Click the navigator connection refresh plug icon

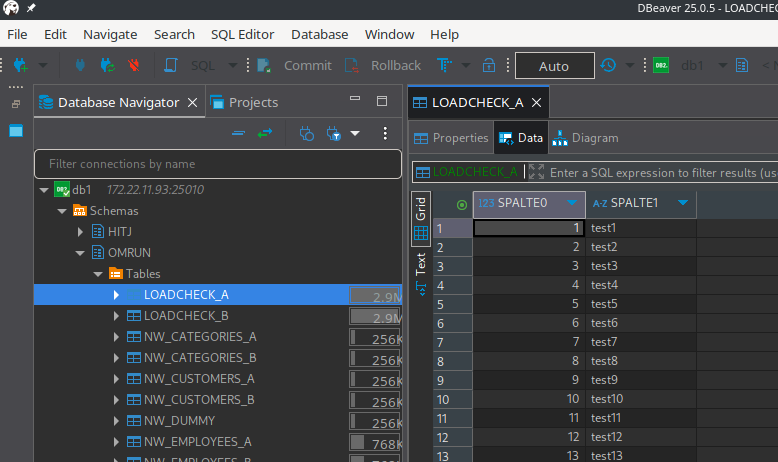click(x=307, y=133)
